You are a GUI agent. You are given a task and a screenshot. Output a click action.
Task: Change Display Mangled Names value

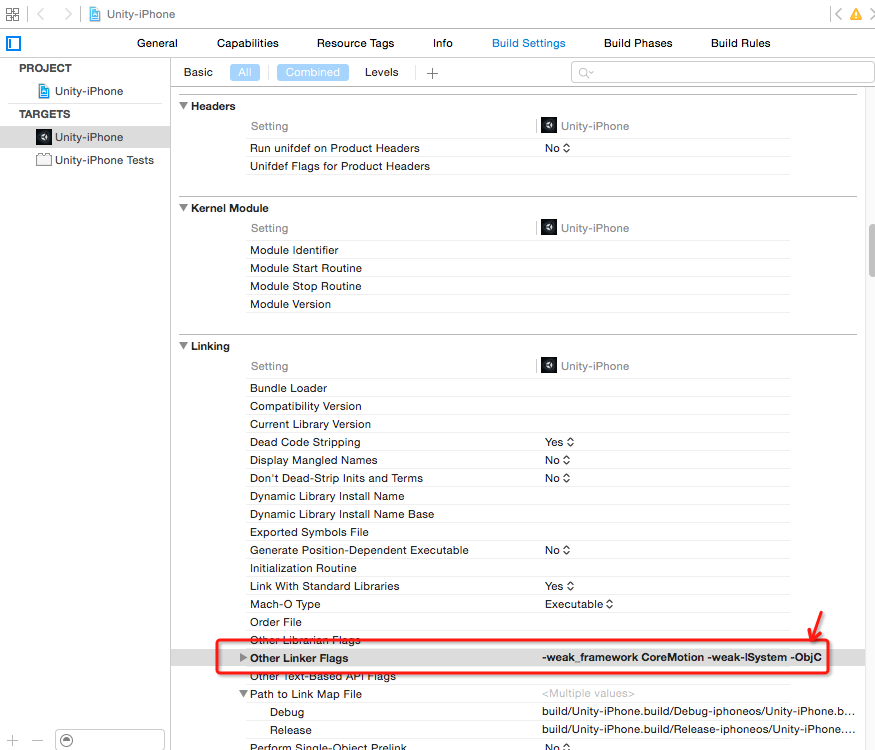pos(557,460)
